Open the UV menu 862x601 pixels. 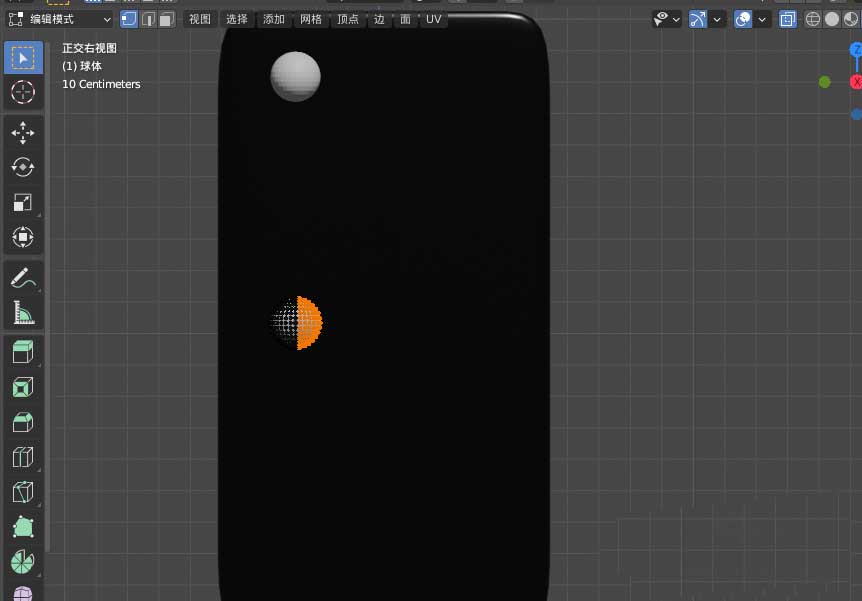[434, 19]
